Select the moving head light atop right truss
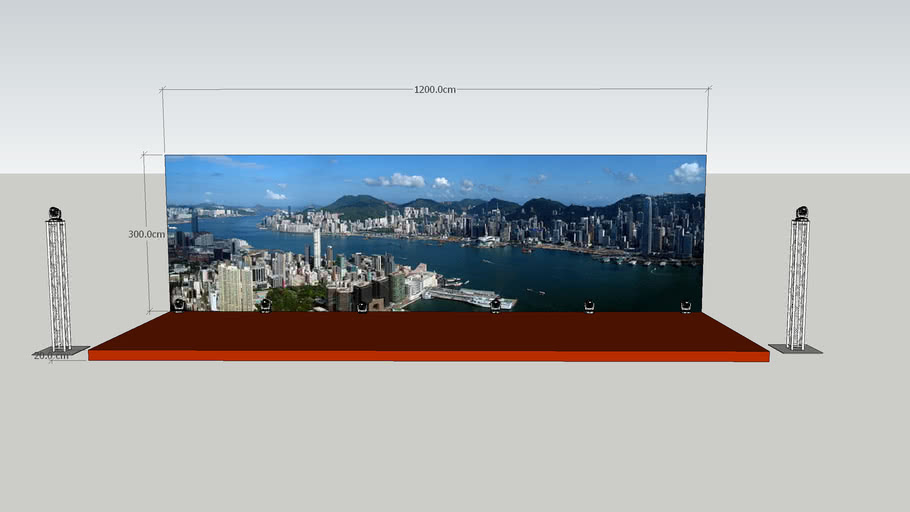This screenshot has height=512, width=910. [x=801, y=212]
